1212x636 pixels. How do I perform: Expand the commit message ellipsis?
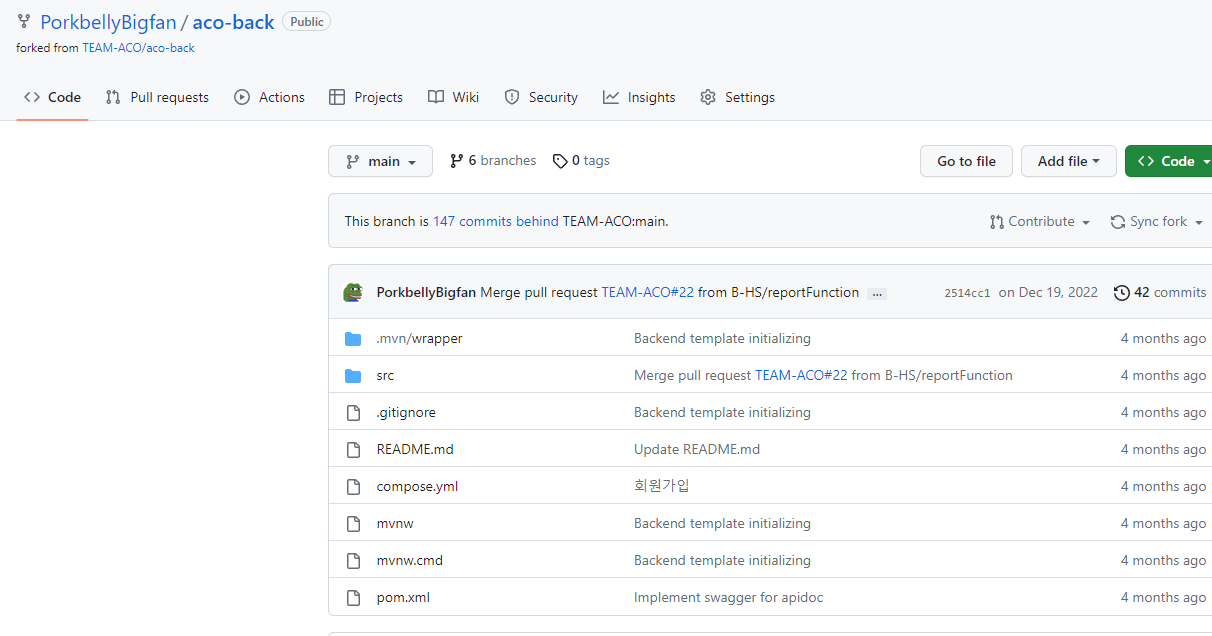[877, 294]
